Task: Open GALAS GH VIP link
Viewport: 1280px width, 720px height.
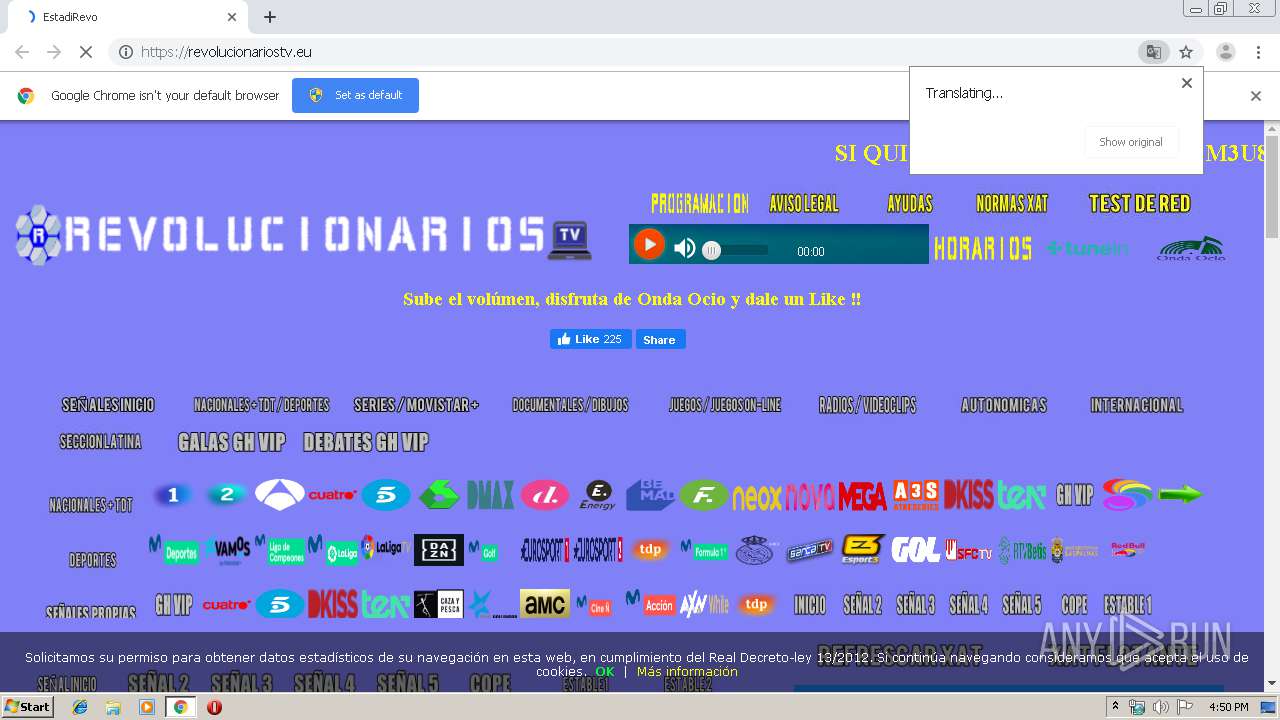Action: coord(231,442)
